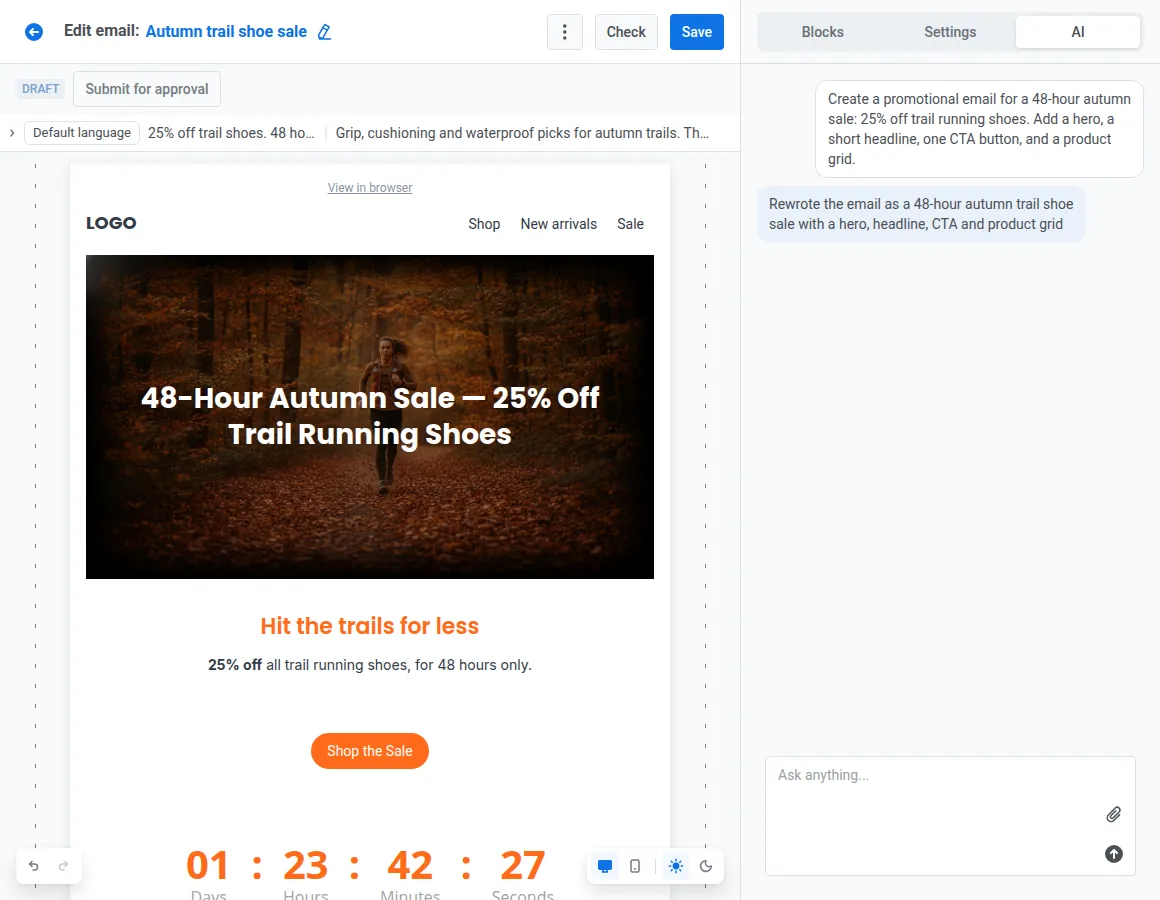Viewport: 1160px width, 900px height.
Task: Click the Shop the Sale CTA button
Action: pos(370,751)
